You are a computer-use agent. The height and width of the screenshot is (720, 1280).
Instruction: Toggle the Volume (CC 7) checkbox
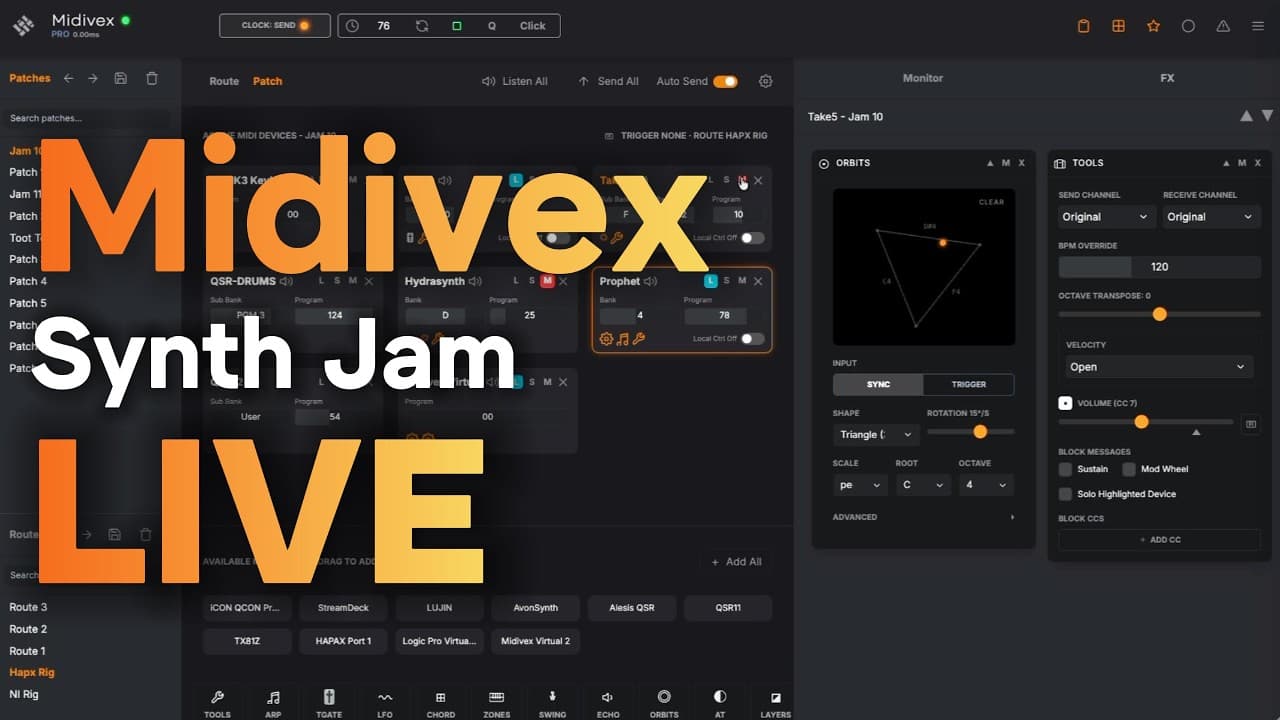(1065, 403)
